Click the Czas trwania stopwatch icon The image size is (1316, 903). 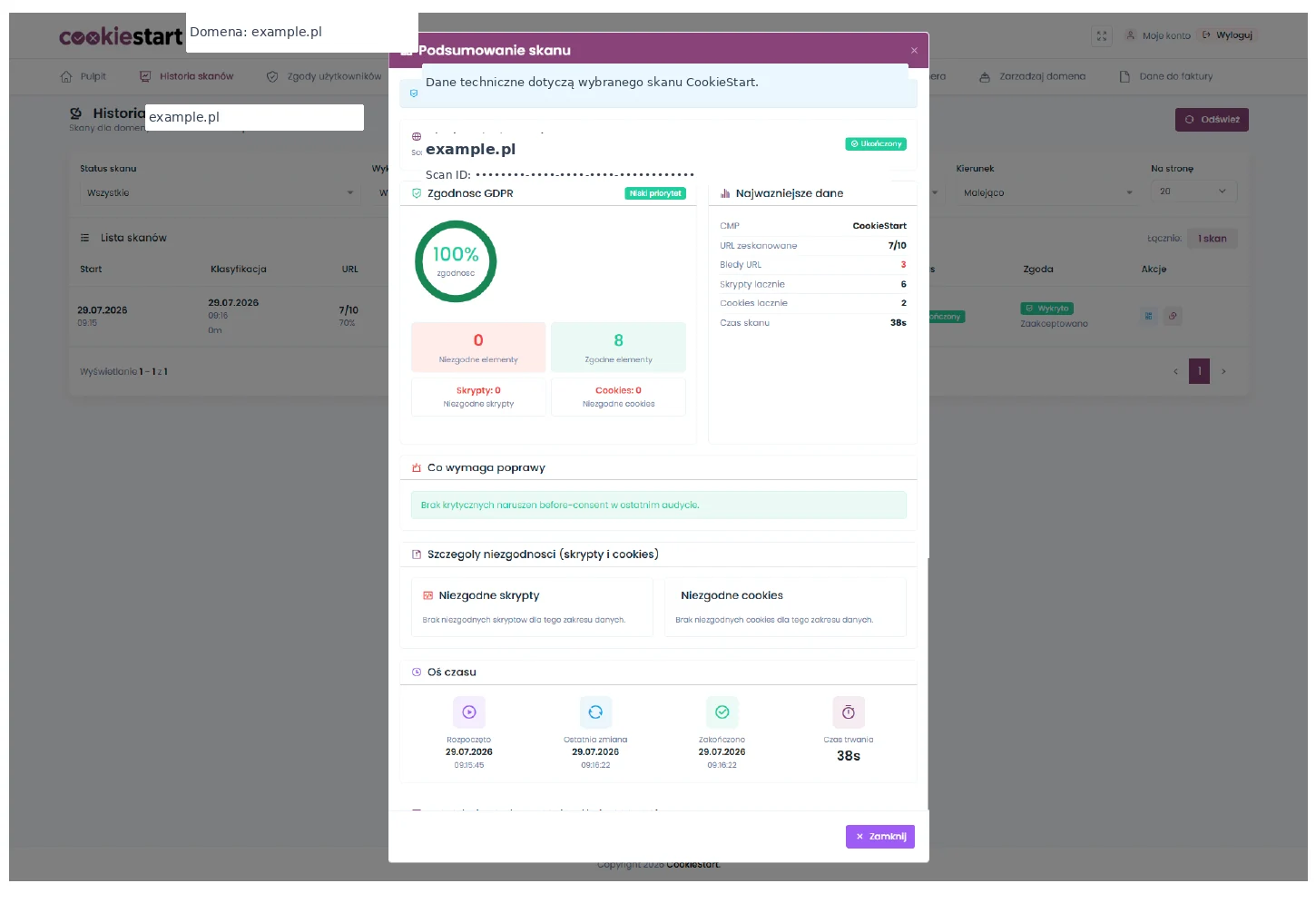tap(849, 712)
